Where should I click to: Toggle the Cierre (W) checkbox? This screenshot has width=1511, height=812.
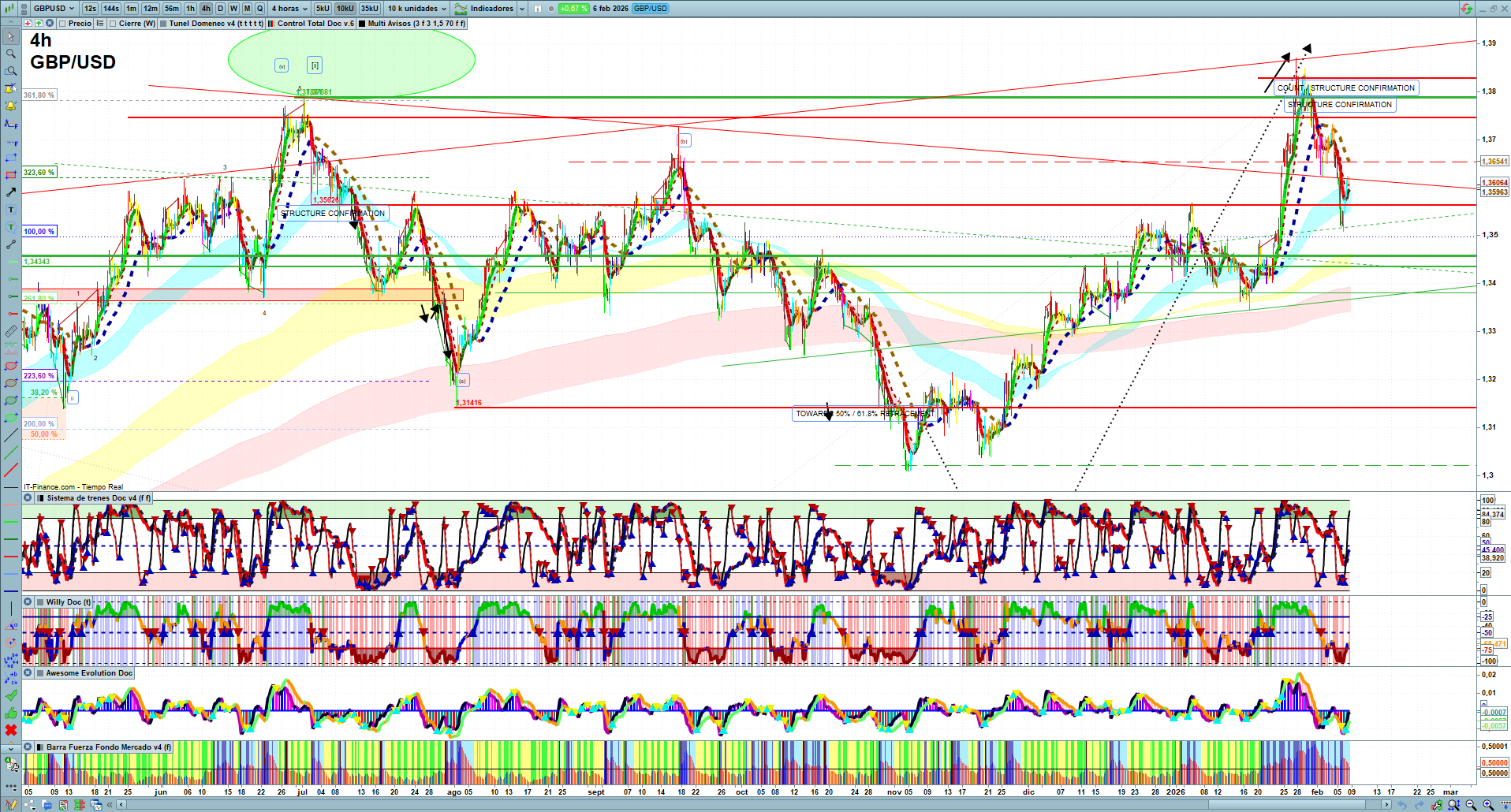pyautogui.click(x=114, y=24)
